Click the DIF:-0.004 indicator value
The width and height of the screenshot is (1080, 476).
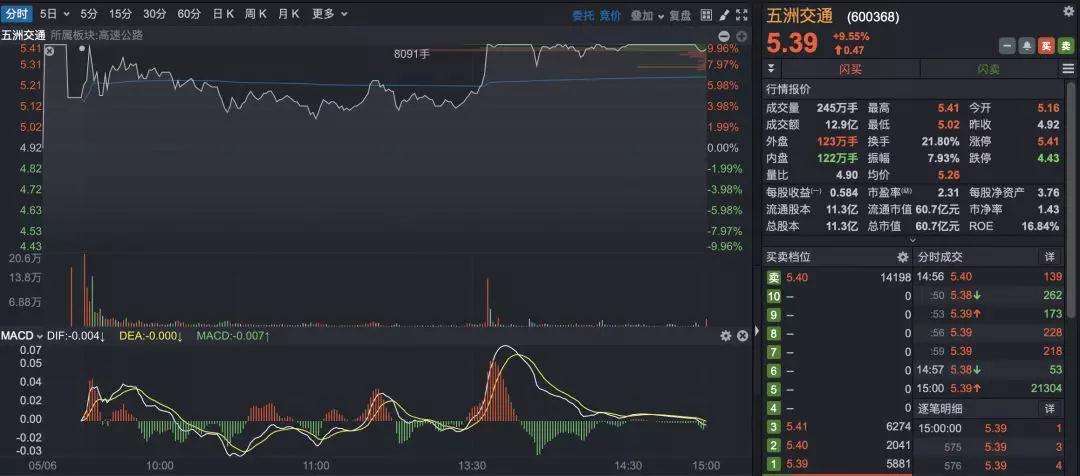pyautogui.click(x=76, y=336)
